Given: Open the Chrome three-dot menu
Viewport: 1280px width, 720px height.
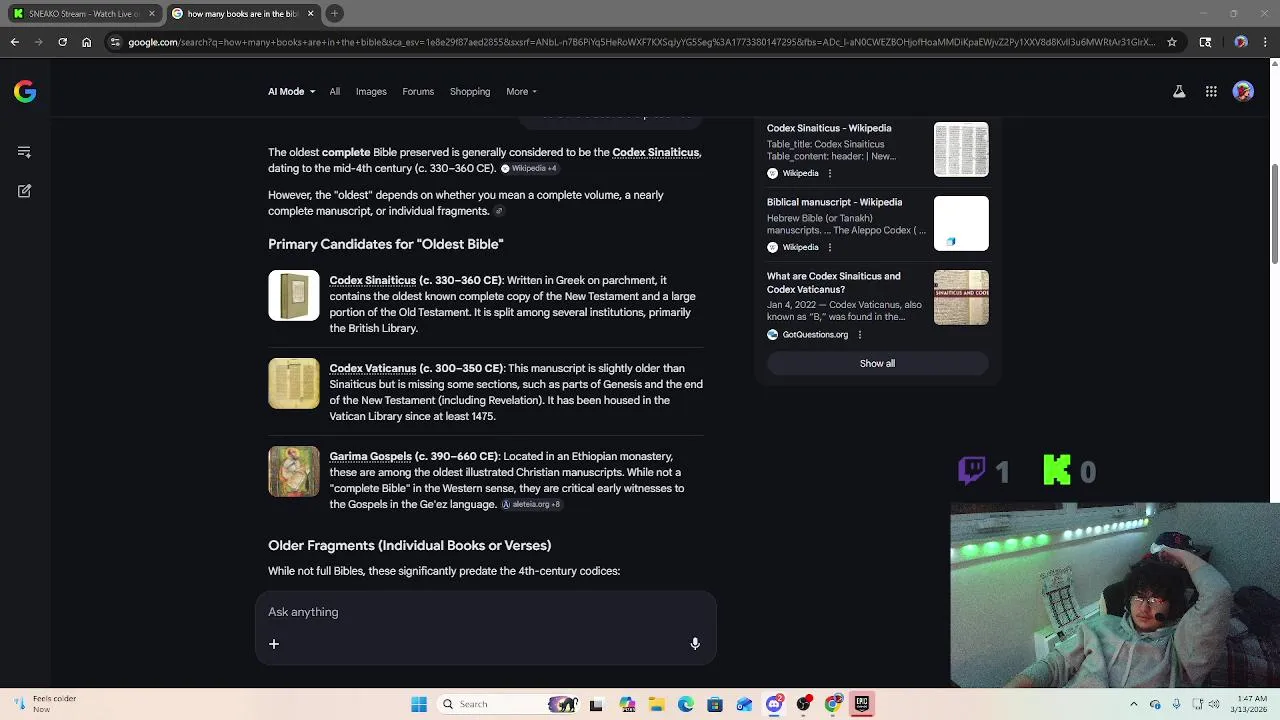Looking at the screenshot, I should pos(1266,42).
